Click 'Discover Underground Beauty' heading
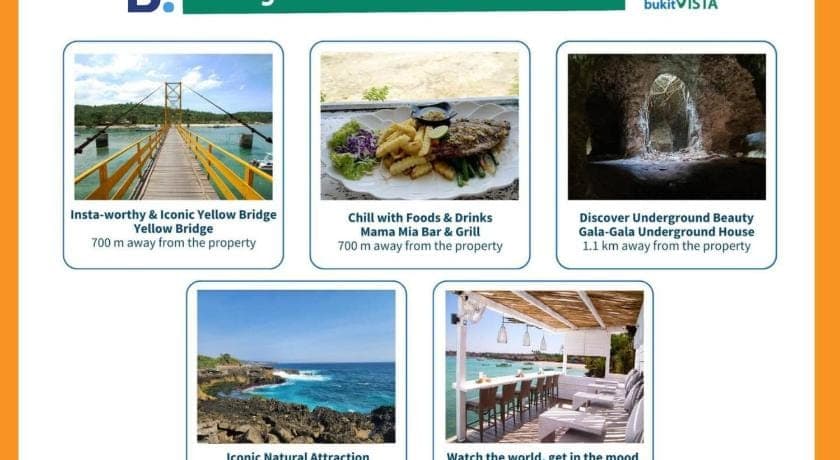The image size is (840, 460). click(666, 218)
